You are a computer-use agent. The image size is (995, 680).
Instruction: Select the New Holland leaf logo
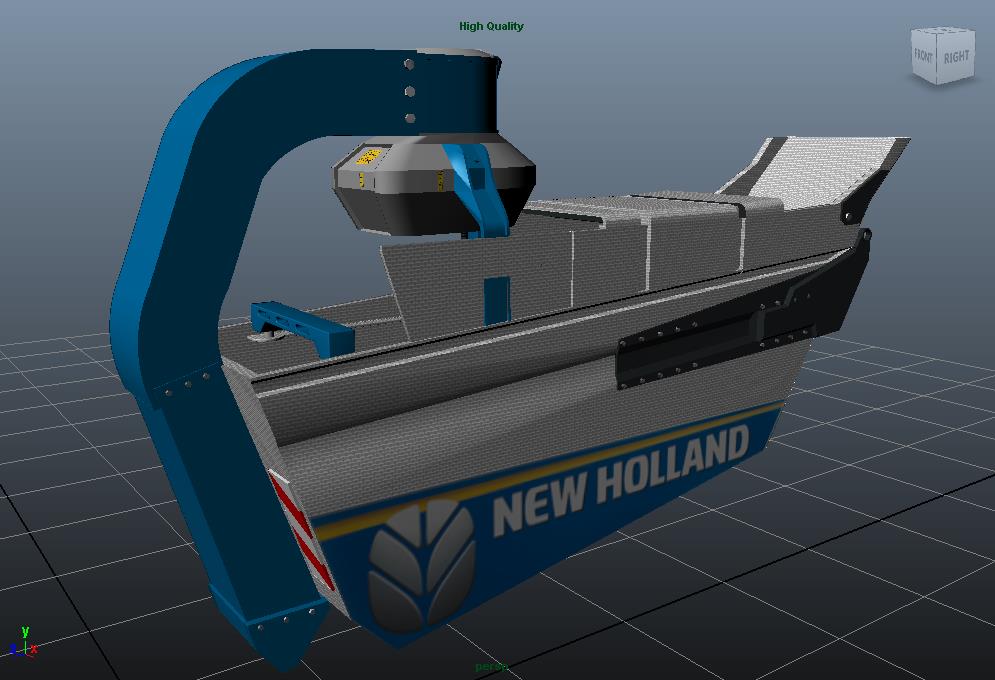tap(421, 565)
